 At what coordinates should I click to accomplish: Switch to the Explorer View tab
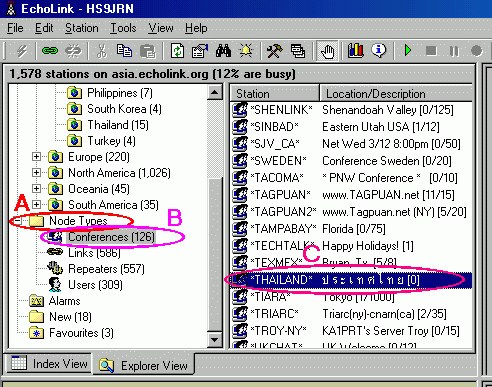[143, 365]
